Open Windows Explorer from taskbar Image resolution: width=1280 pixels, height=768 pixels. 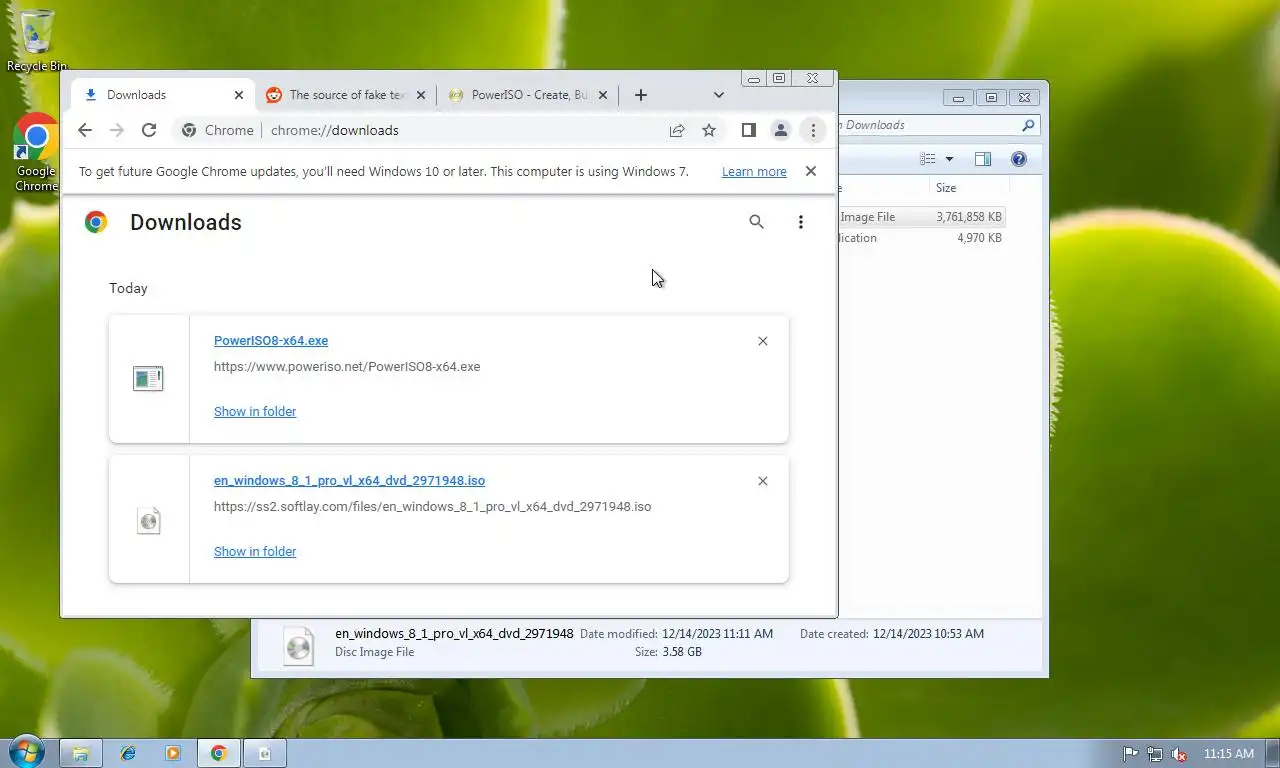pos(81,753)
